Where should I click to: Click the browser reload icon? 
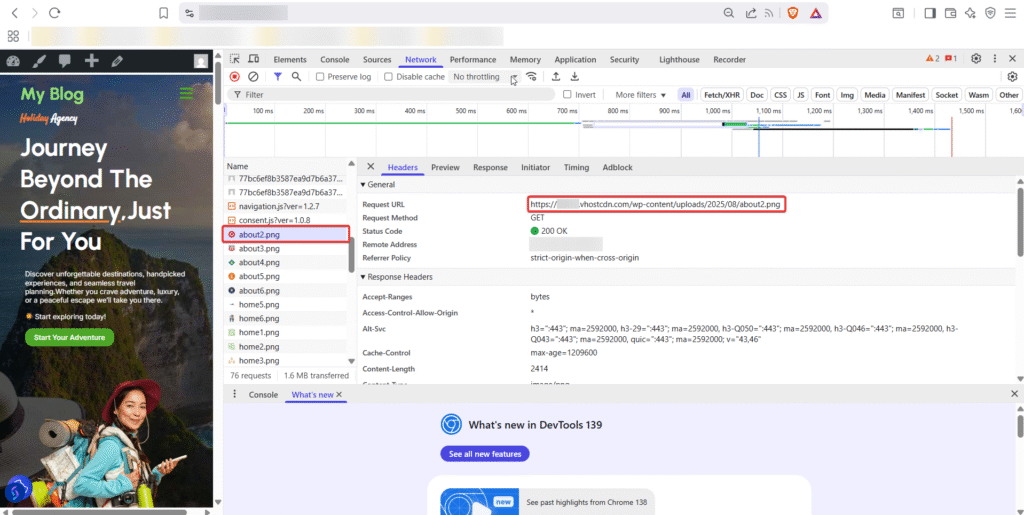coord(55,13)
